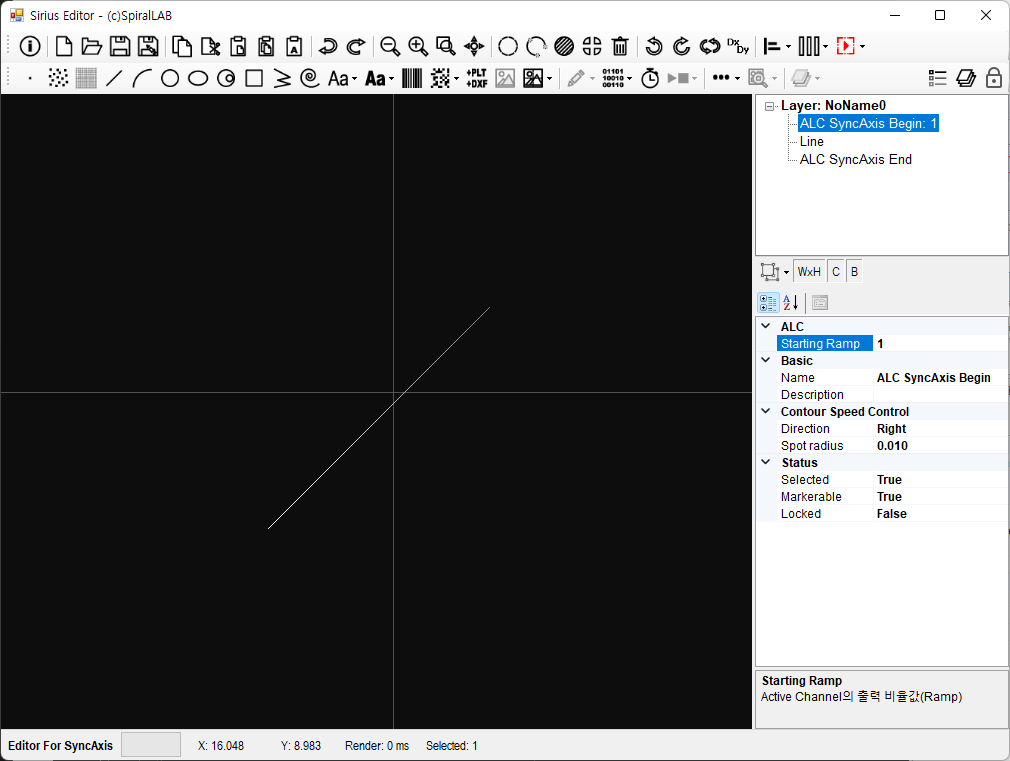The image size is (1010, 761).
Task: Rotate counter-clockwise icon
Action: click(654, 46)
